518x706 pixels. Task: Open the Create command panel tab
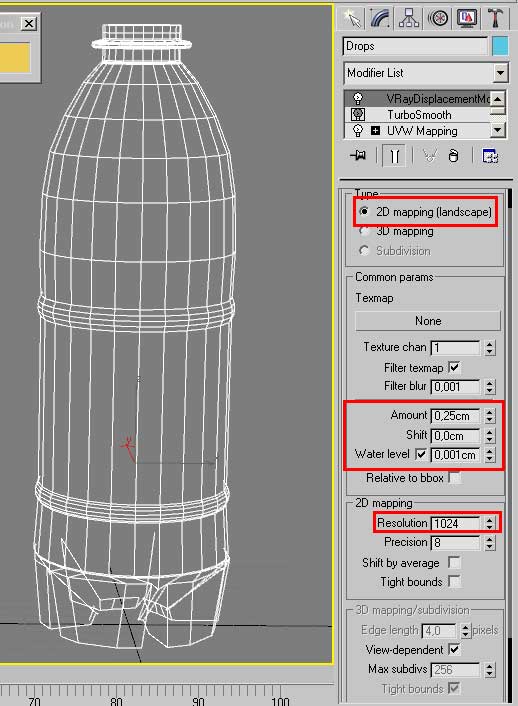352,18
